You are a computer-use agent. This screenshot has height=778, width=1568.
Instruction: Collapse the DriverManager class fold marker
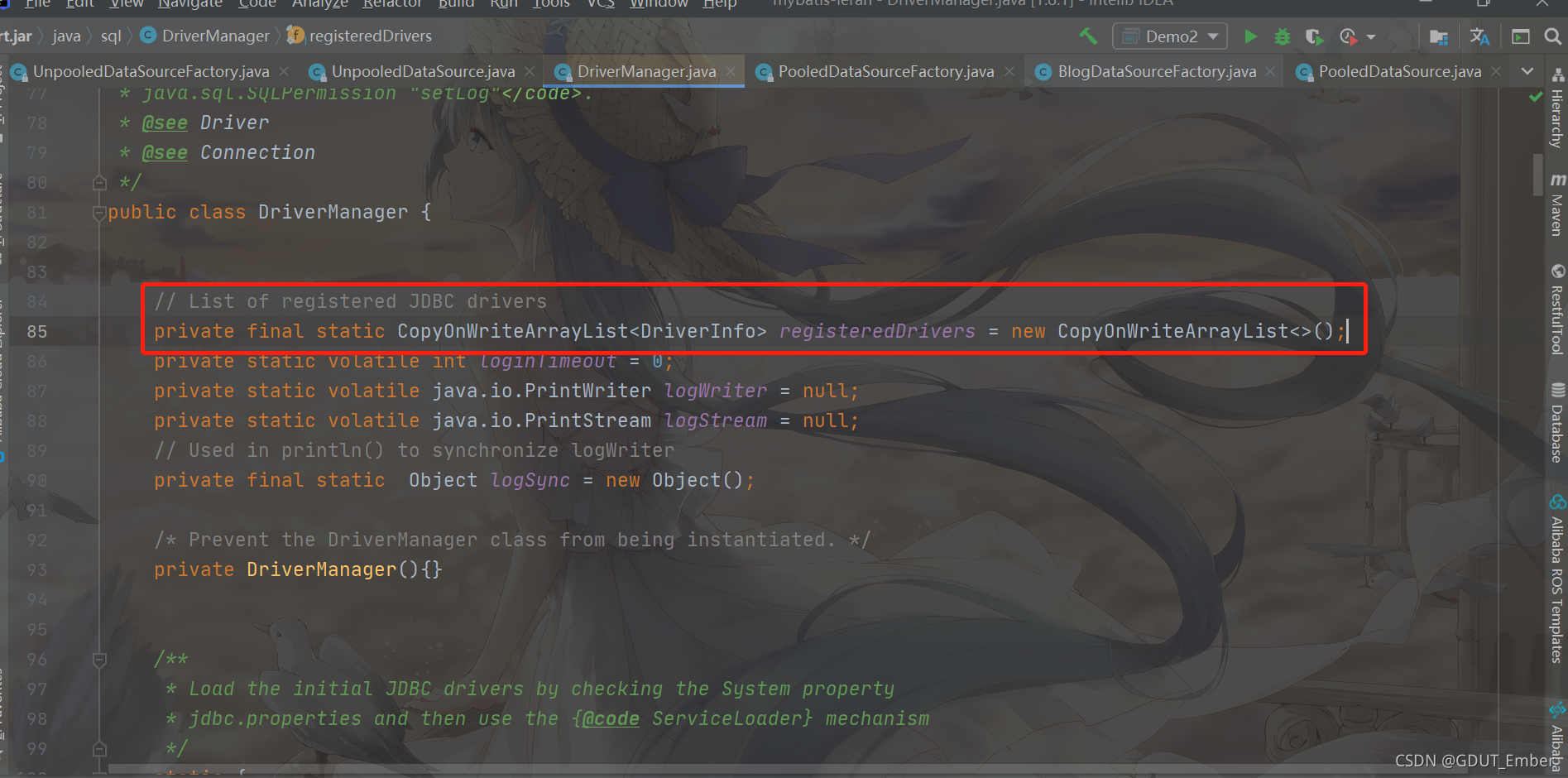click(99, 213)
